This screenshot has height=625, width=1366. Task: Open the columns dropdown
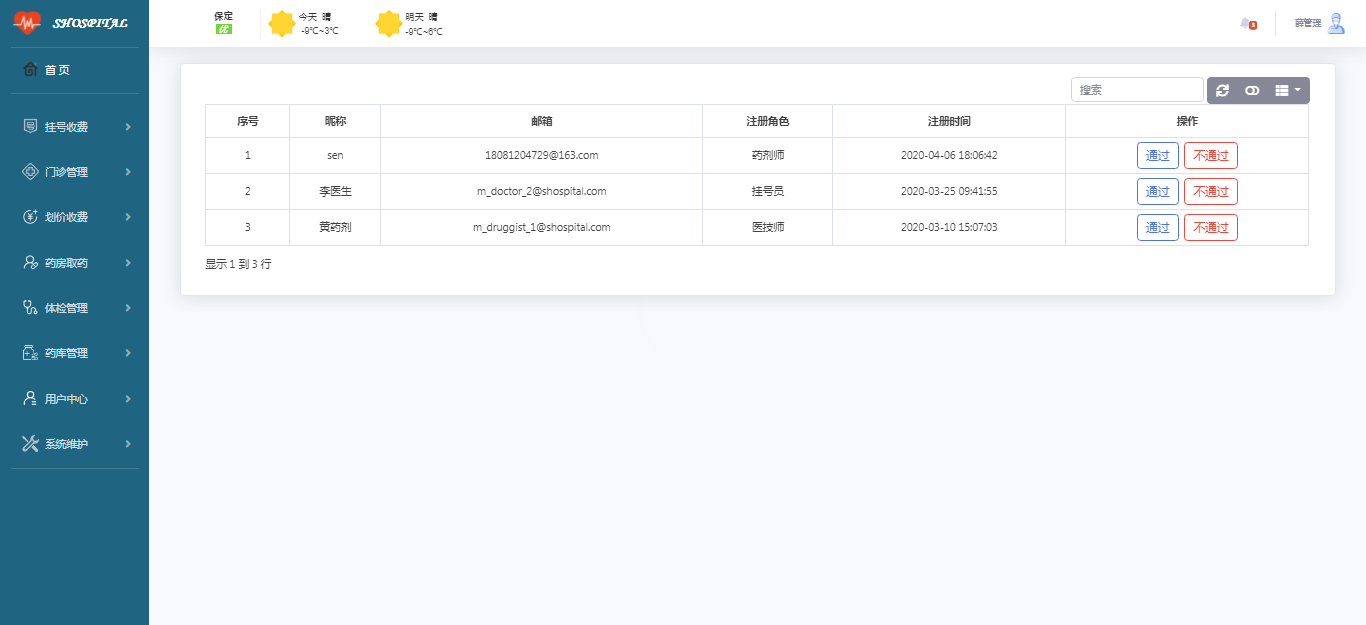(x=1287, y=90)
